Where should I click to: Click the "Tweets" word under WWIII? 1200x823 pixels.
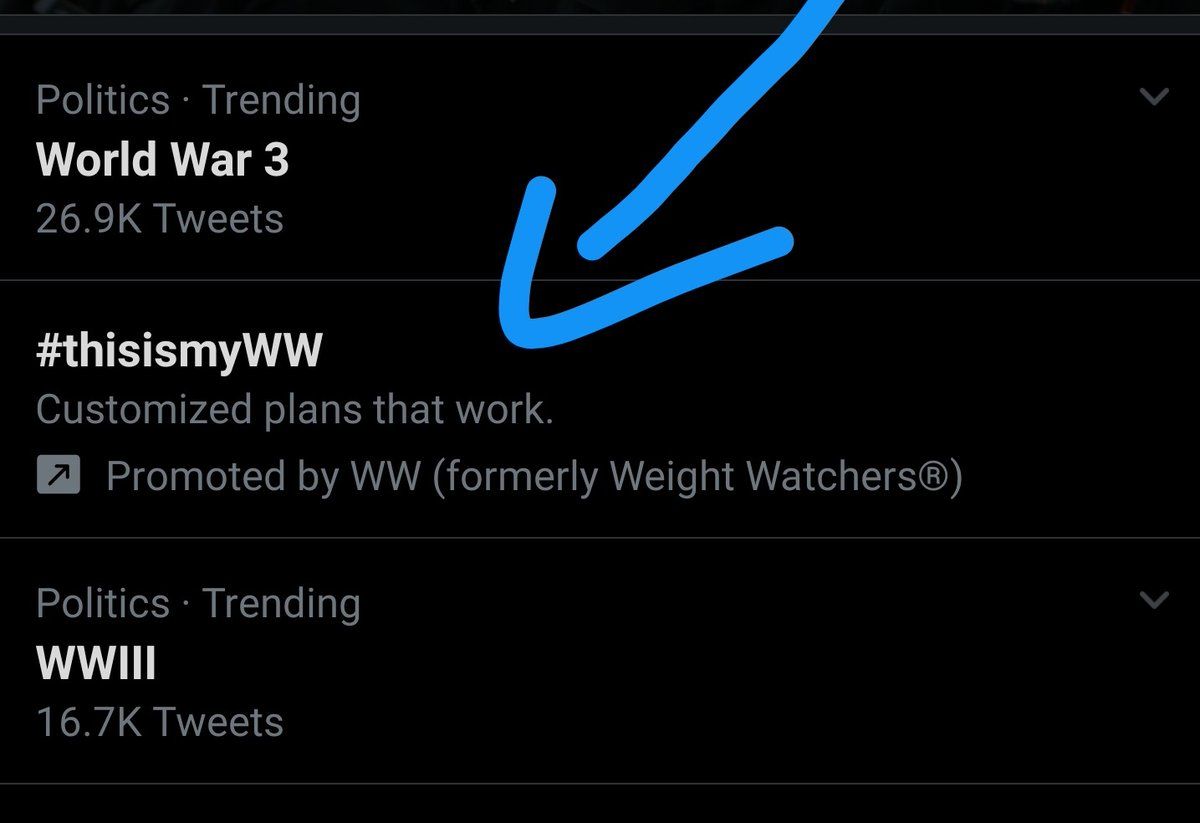pyautogui.click(x=219, y=722)
